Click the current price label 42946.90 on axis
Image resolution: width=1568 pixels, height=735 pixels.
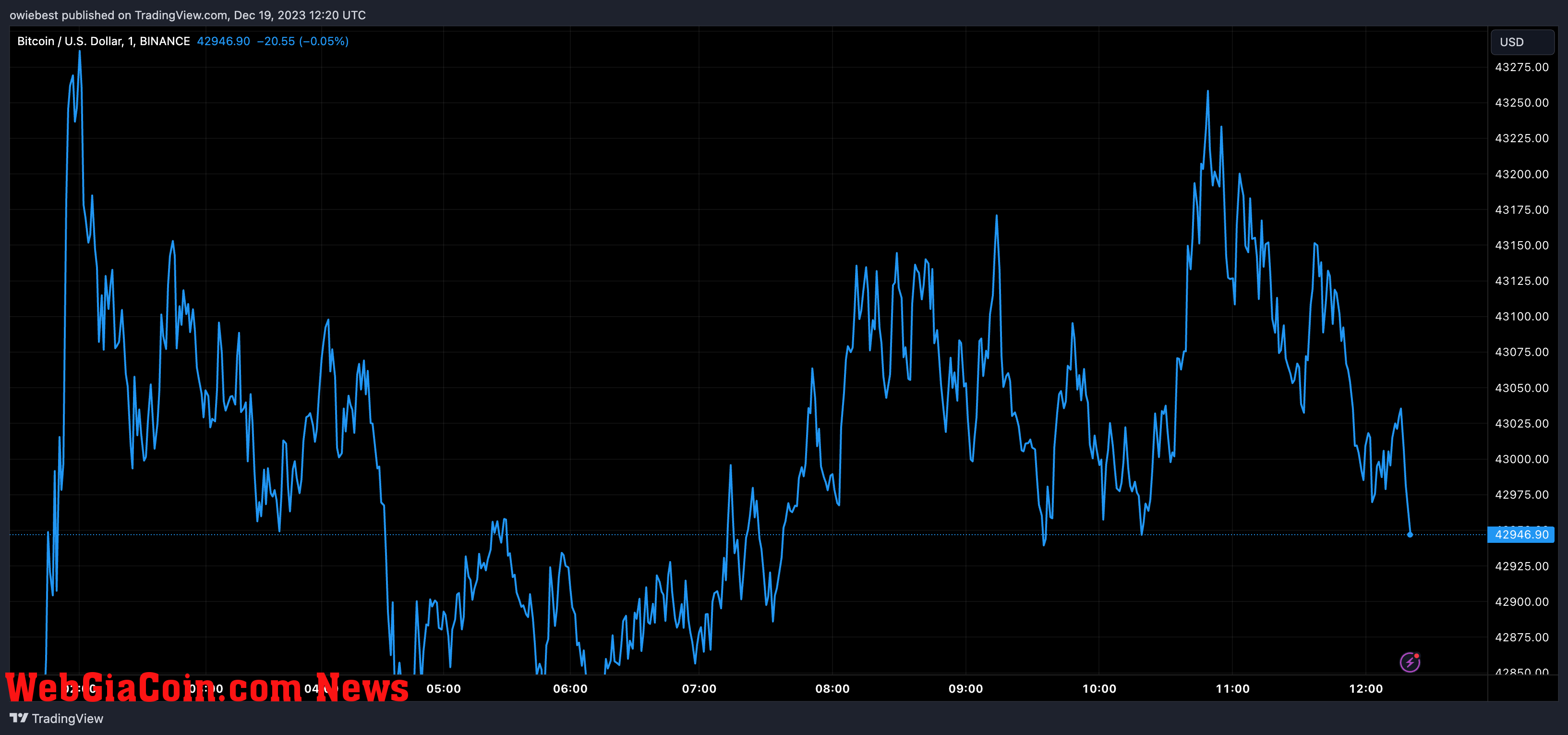pyautogui.click(x=1521, y=535)
